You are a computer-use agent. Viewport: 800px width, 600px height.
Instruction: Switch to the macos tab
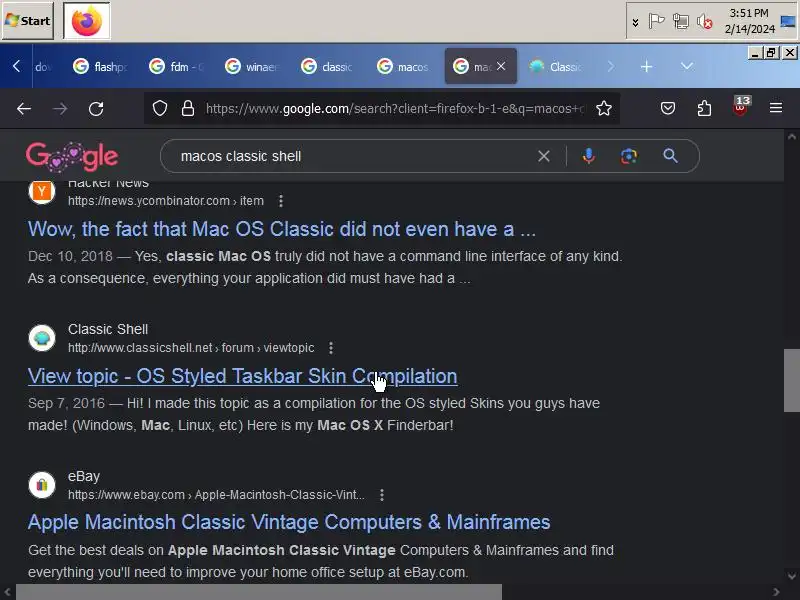404,66
